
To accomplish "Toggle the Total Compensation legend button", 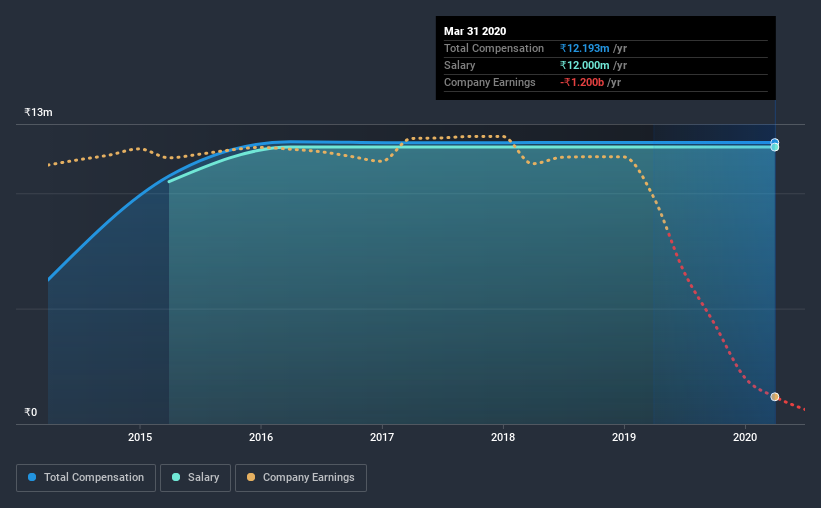I will 86,478.
